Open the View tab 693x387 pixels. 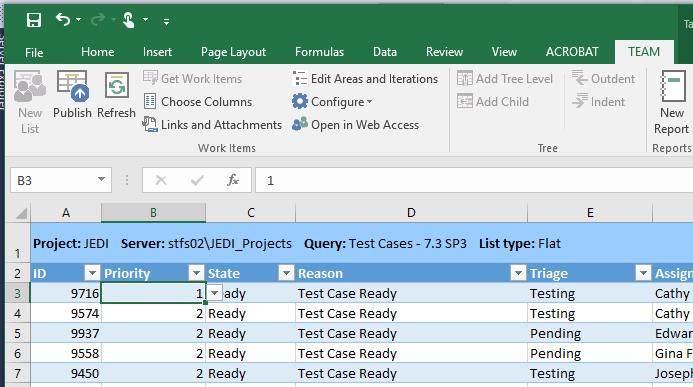[504, 52]
